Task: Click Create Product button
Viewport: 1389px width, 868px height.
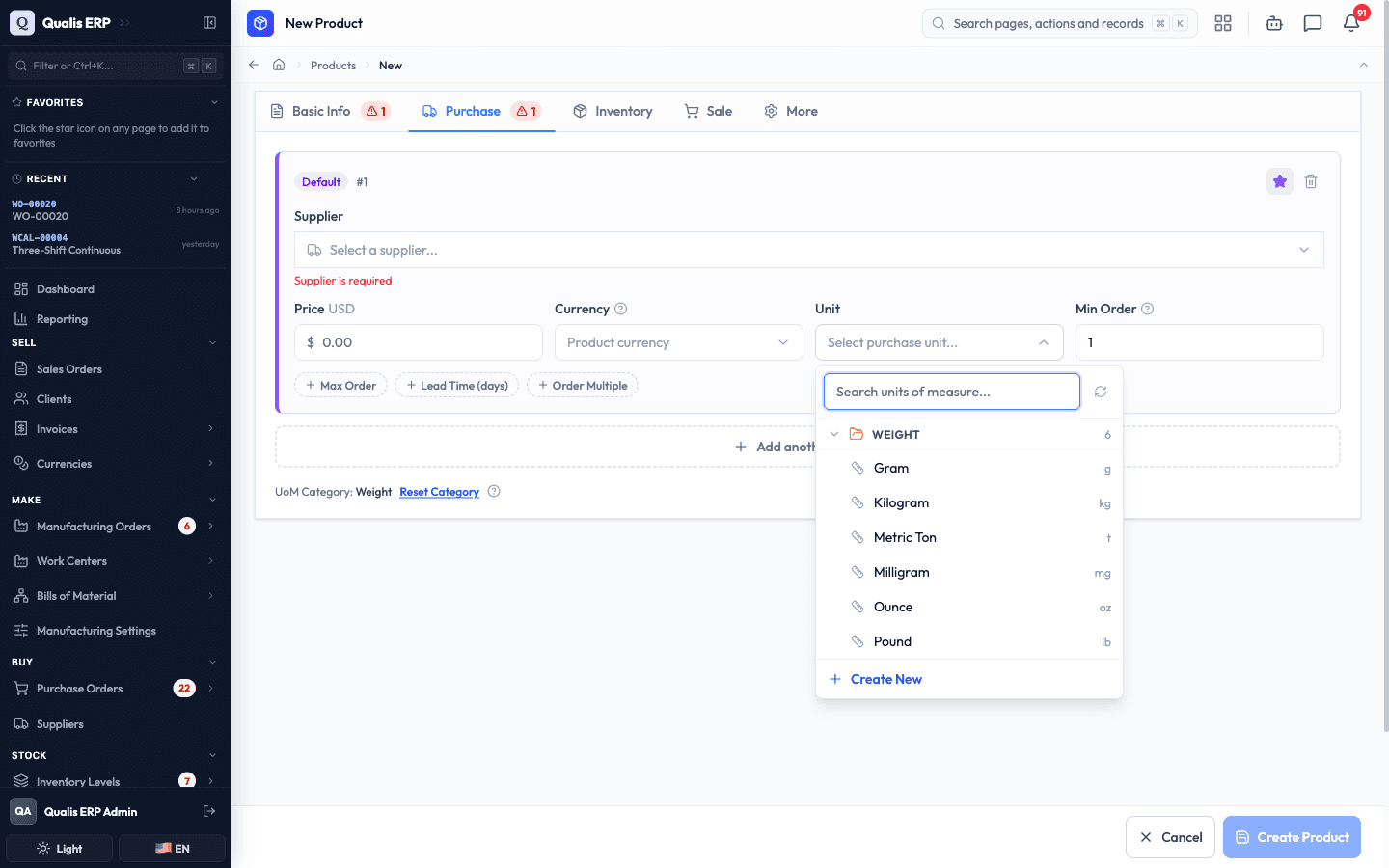Action: click(x=1292, y=837)
